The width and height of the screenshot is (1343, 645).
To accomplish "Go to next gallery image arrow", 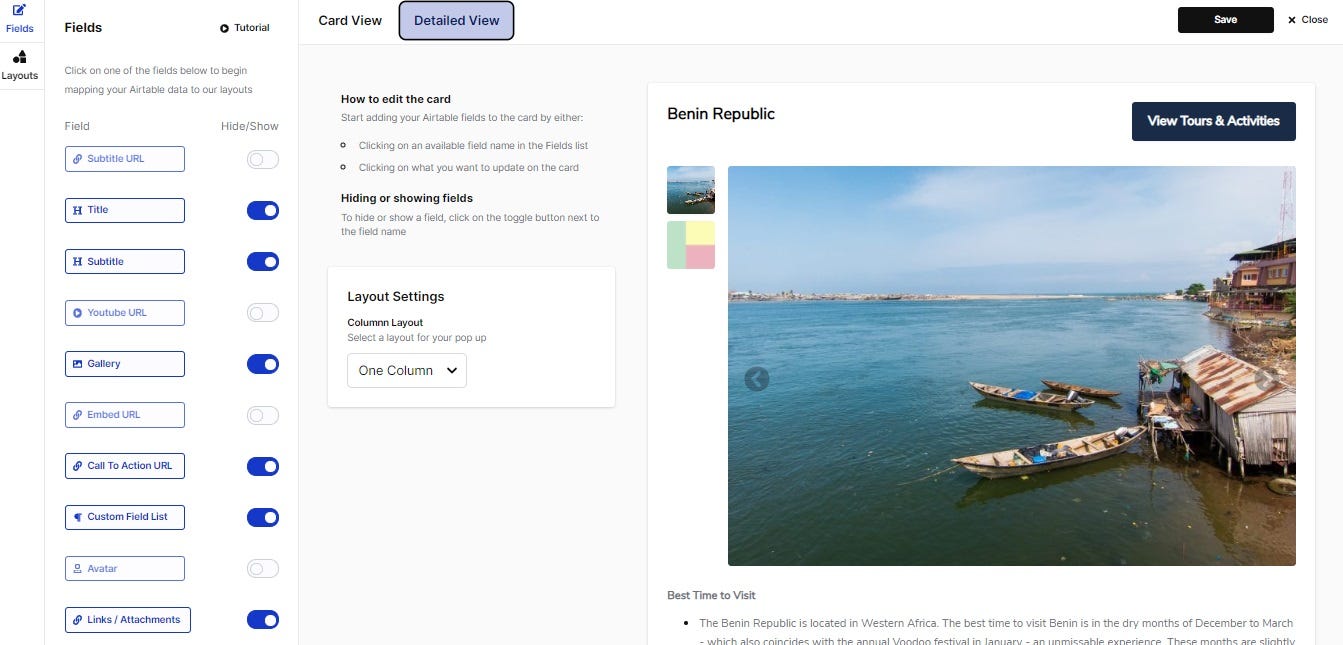I will 1266,379.
